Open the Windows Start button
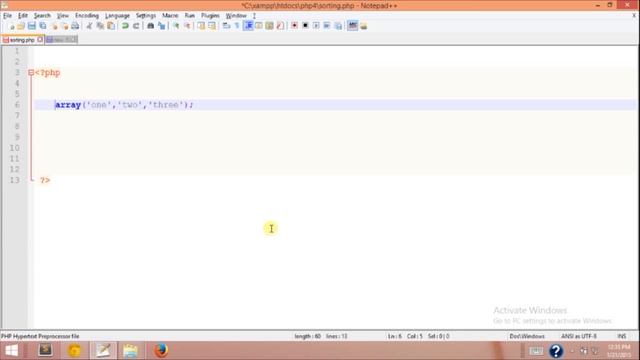Image resolution: width=640 pixels, height=360 pixels. pyautogui.click(x=12, y=351)
